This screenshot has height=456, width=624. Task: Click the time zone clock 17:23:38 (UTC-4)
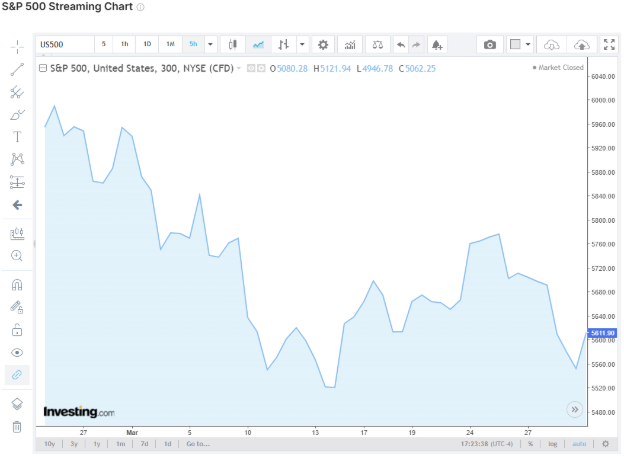pyautogui.click(x=487, y=444)
